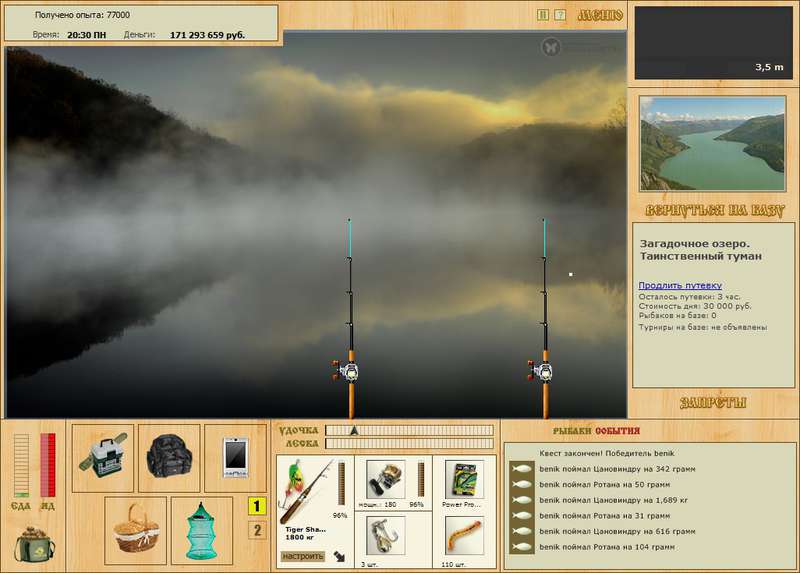Select the worm bait slot

pos(464,536)
